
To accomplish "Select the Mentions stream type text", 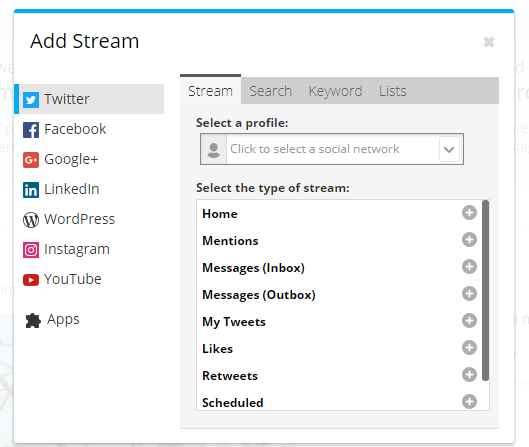I will (x=230, y=241).
